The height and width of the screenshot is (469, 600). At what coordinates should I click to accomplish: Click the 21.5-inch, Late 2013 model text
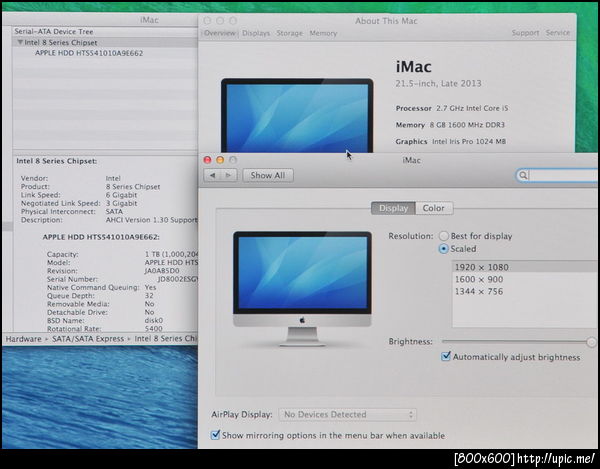(x=439, y=83)
